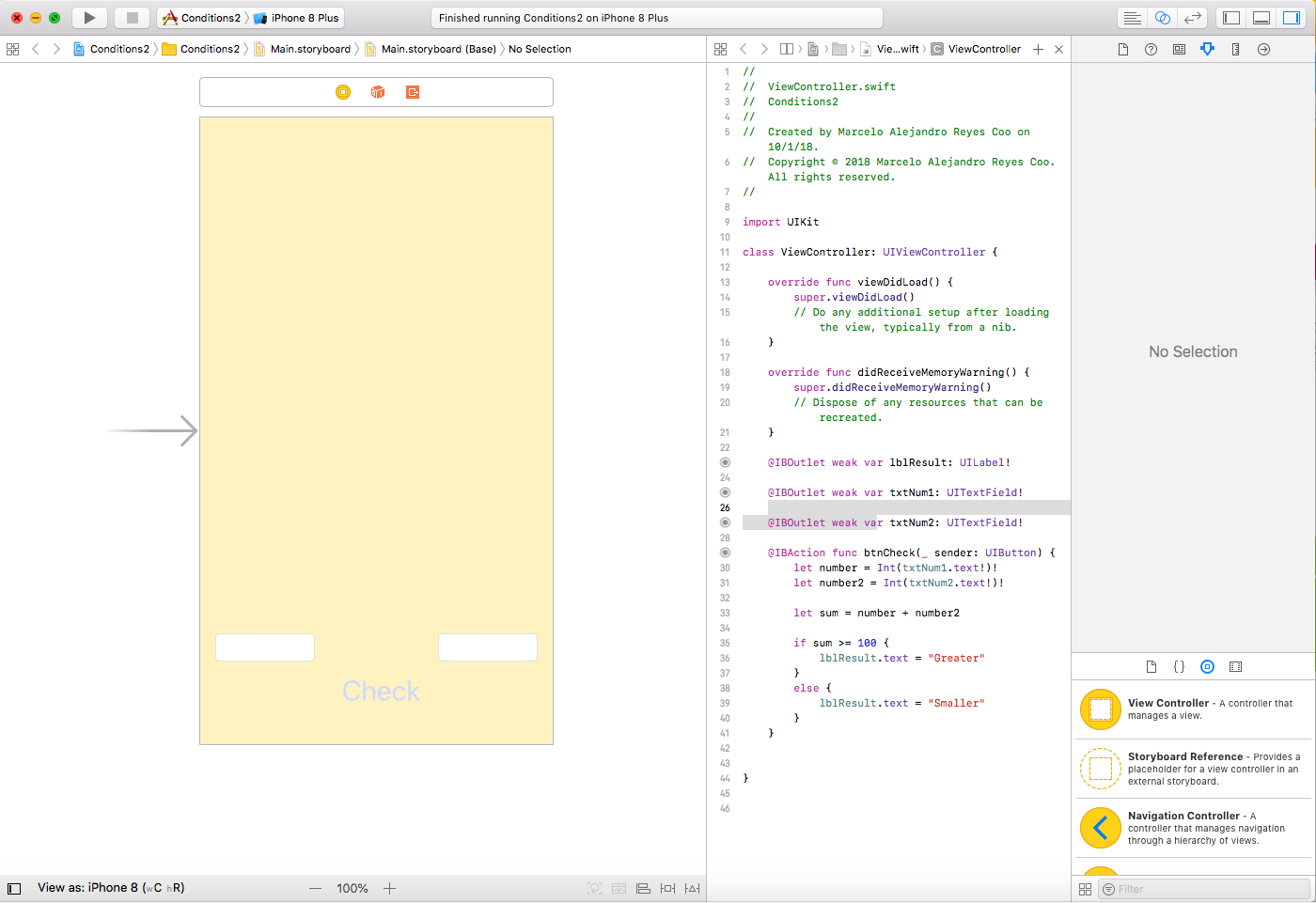This screenshot has height=903, width=1316.
Task: Open the assistant editor related items menu
Action: tap(720, 49)
